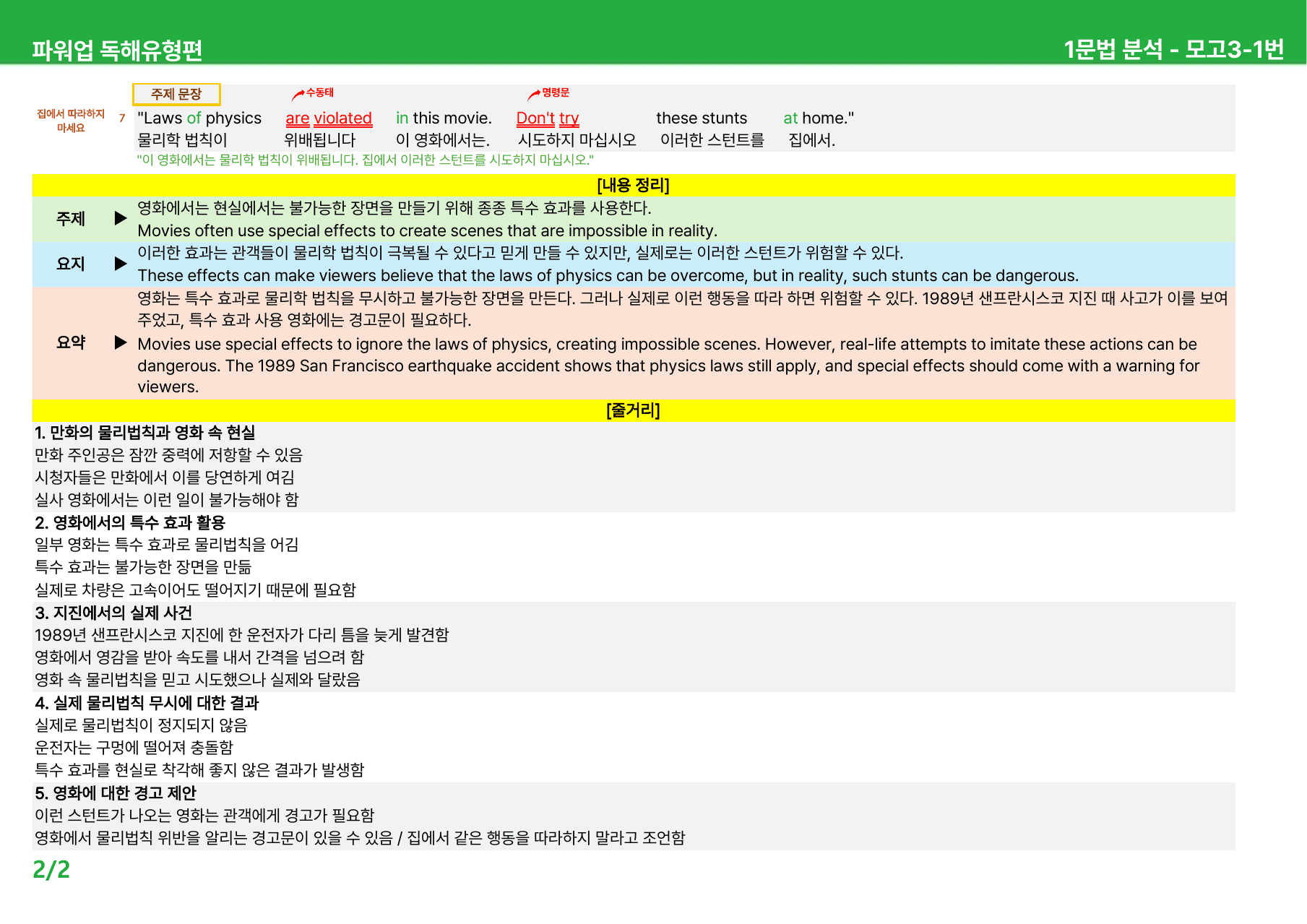The width and height of the screenshot is (1307, 924).
Task: Click the line 만화 주인공은 잠깐 중력에 저항할 수 있음
Action: 169,455
